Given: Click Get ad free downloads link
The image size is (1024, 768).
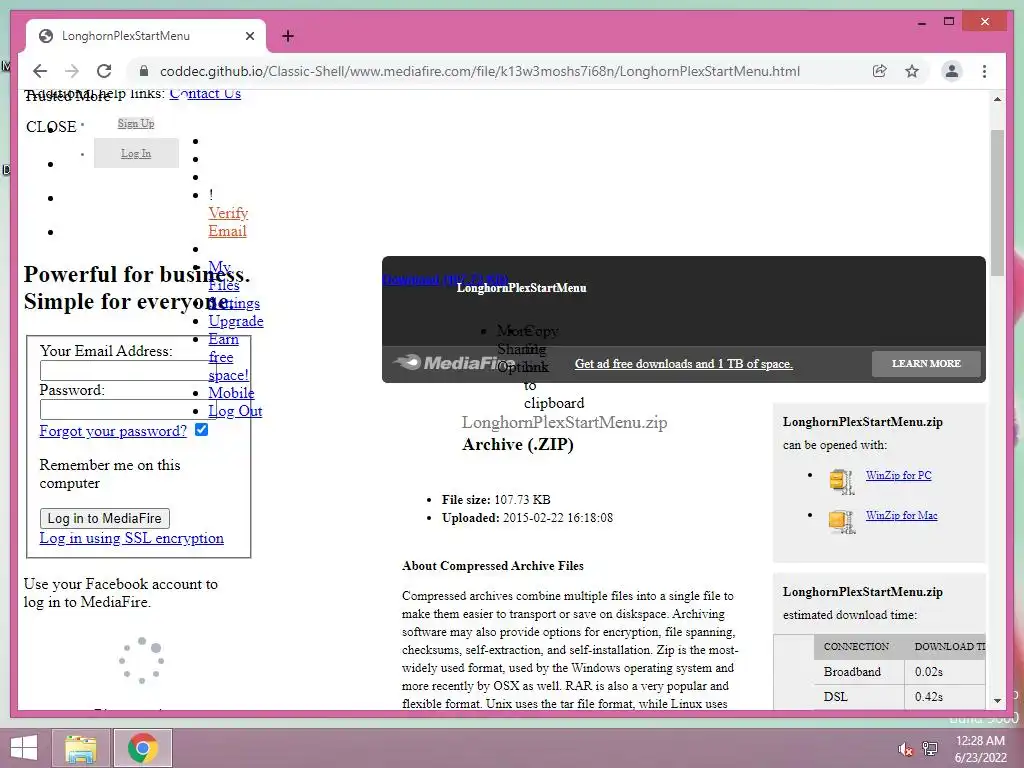Looking at the screenshot, I should [x=684, y=364].
